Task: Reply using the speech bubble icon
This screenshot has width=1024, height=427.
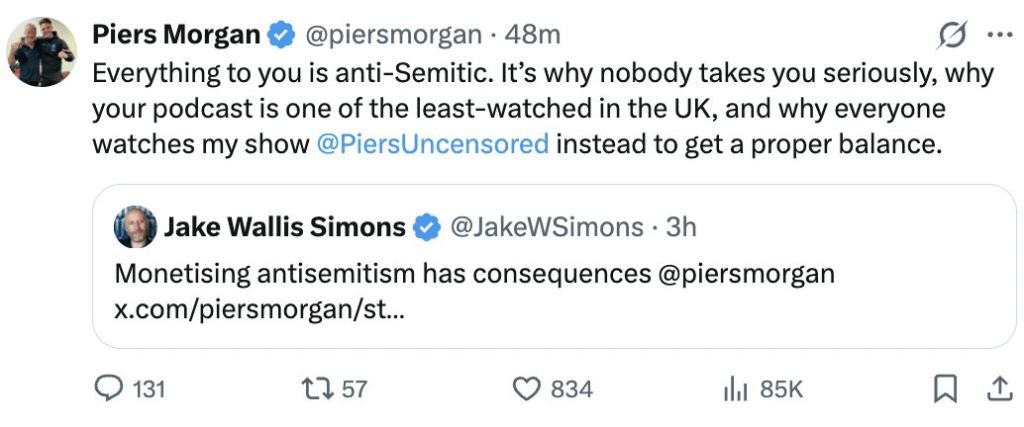Action: pyautogui.click(x=110, y=388)
